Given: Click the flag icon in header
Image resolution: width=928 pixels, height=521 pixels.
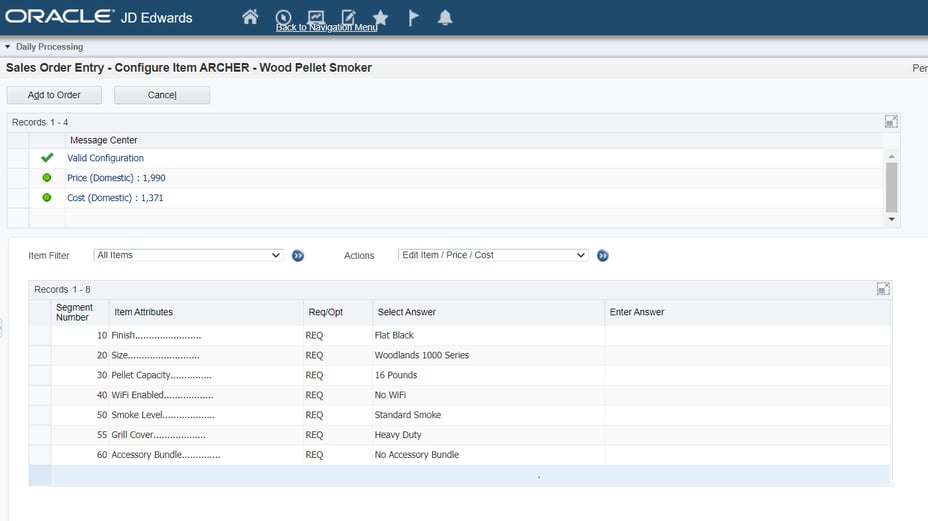Looking at the screenshot, I should (x=413, y=17).
